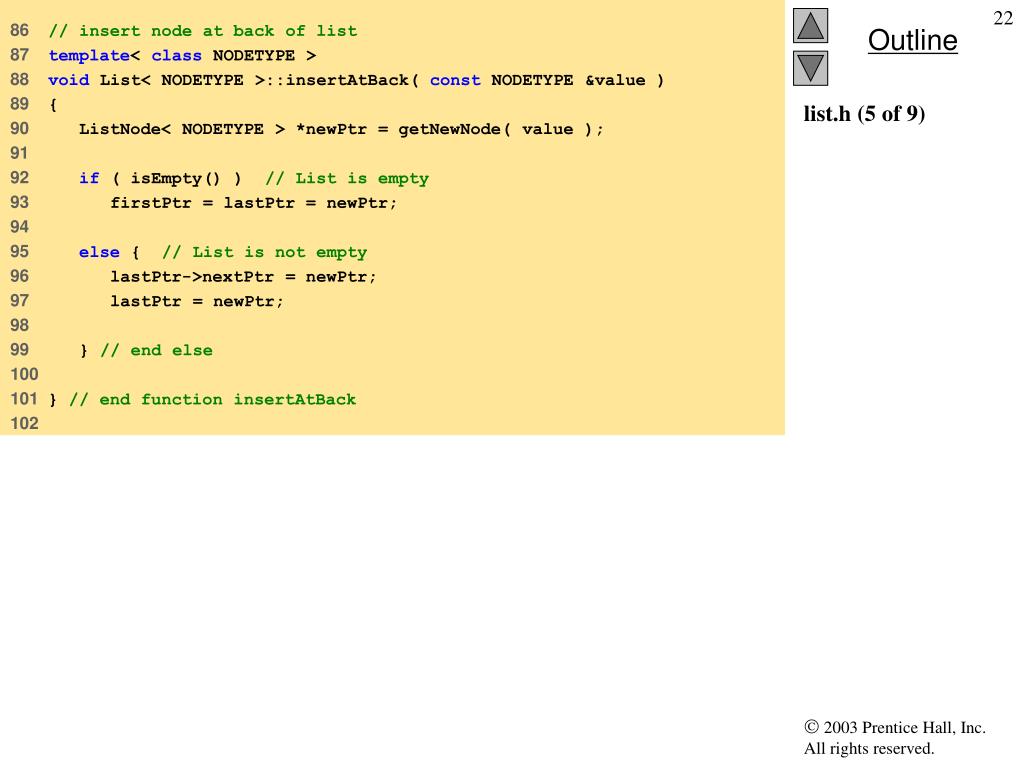Click the 'if ( isEmpty() )' condition

click(x=160, y=178)
